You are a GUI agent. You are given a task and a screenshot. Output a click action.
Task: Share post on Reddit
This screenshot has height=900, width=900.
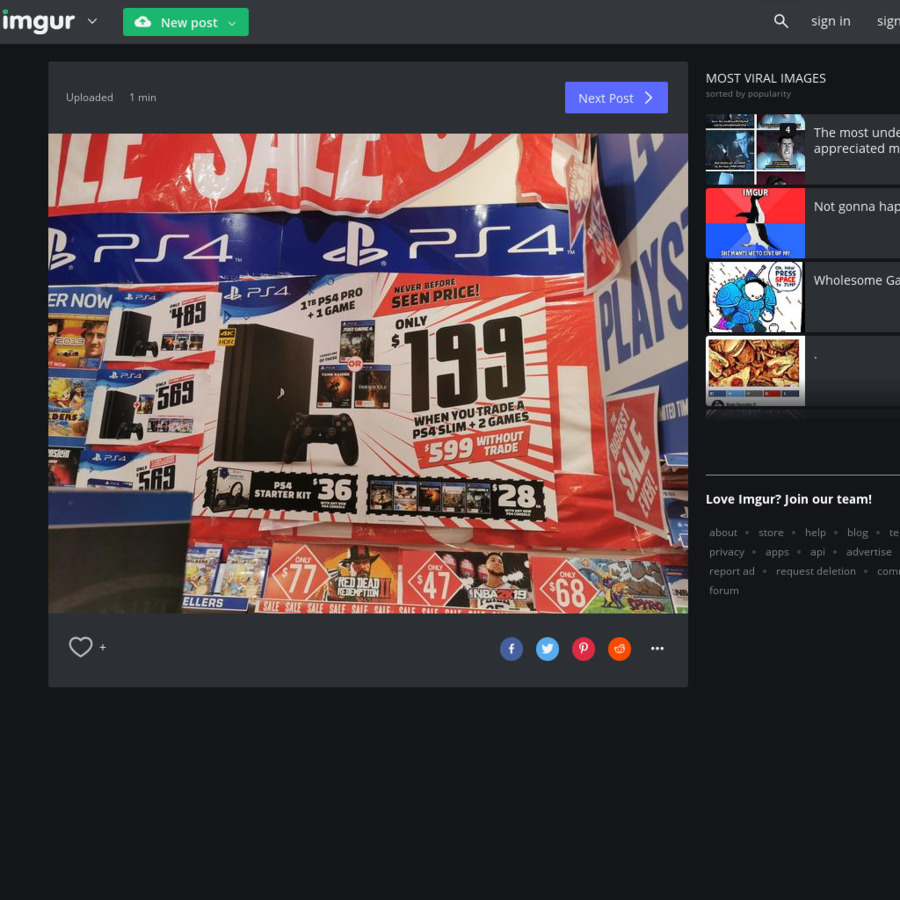click(620, 649)
